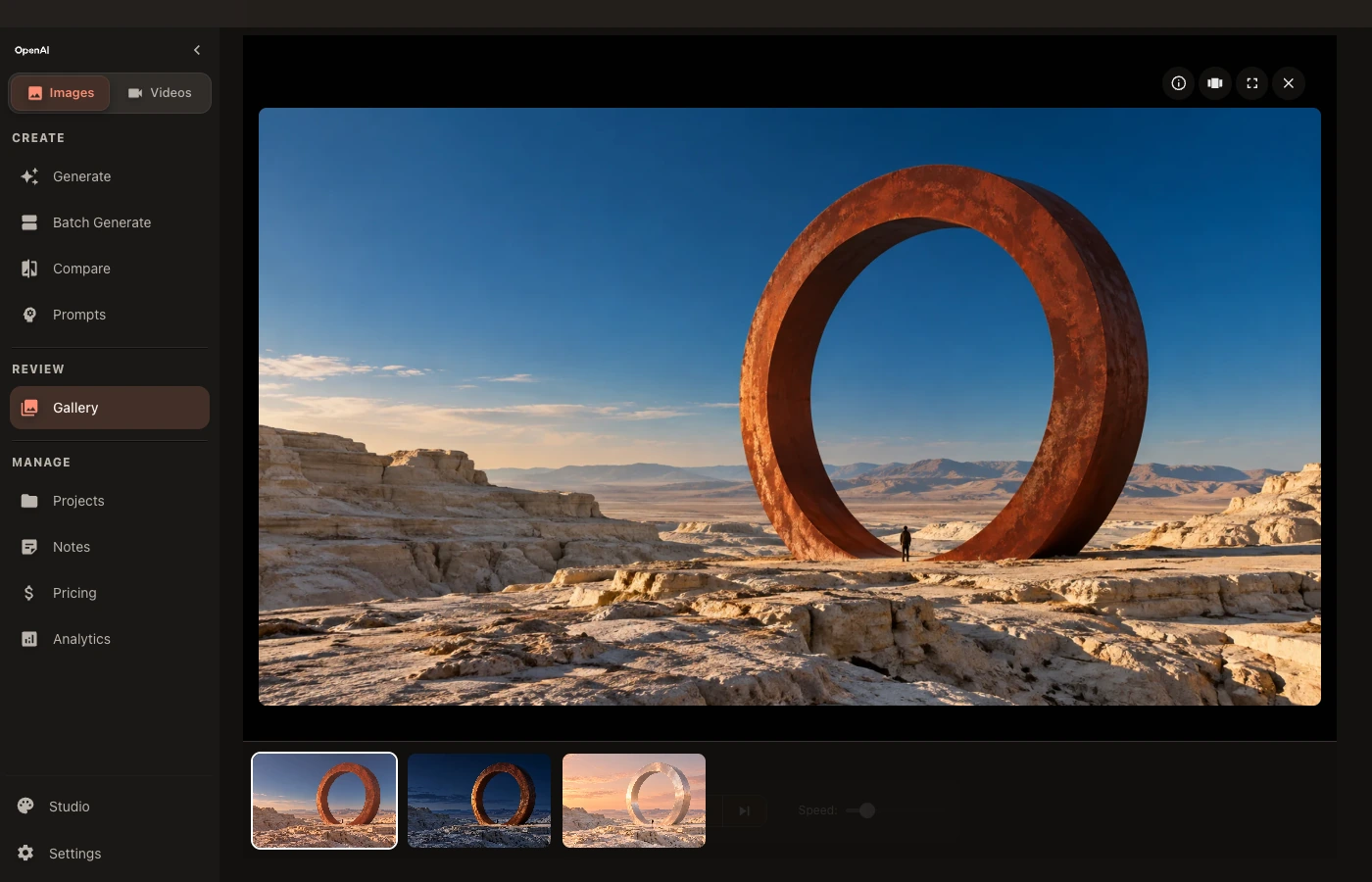Screen dimensions: 1372x882
Task: Open Batch Generate
Action: pos(110,222)
